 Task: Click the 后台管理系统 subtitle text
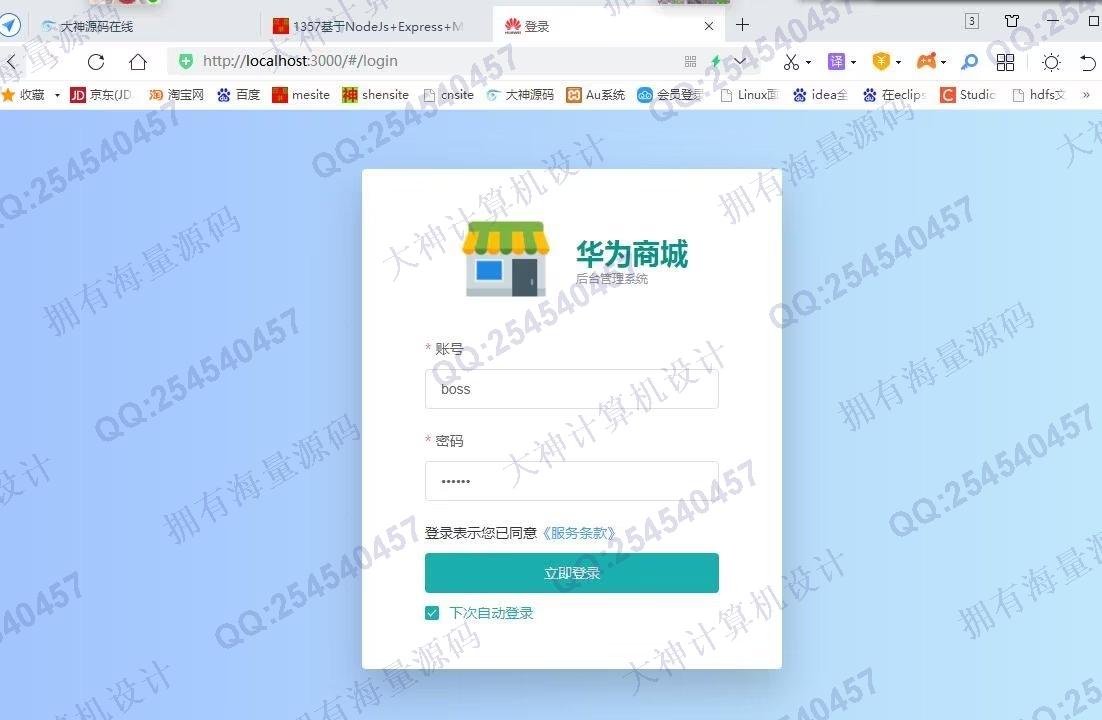coord(611,278)
